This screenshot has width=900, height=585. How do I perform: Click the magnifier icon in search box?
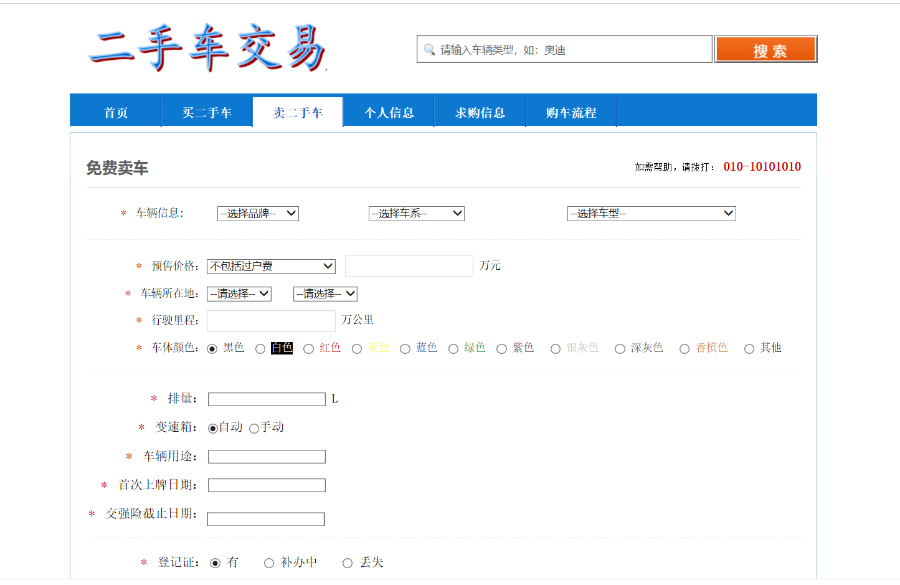429,49
